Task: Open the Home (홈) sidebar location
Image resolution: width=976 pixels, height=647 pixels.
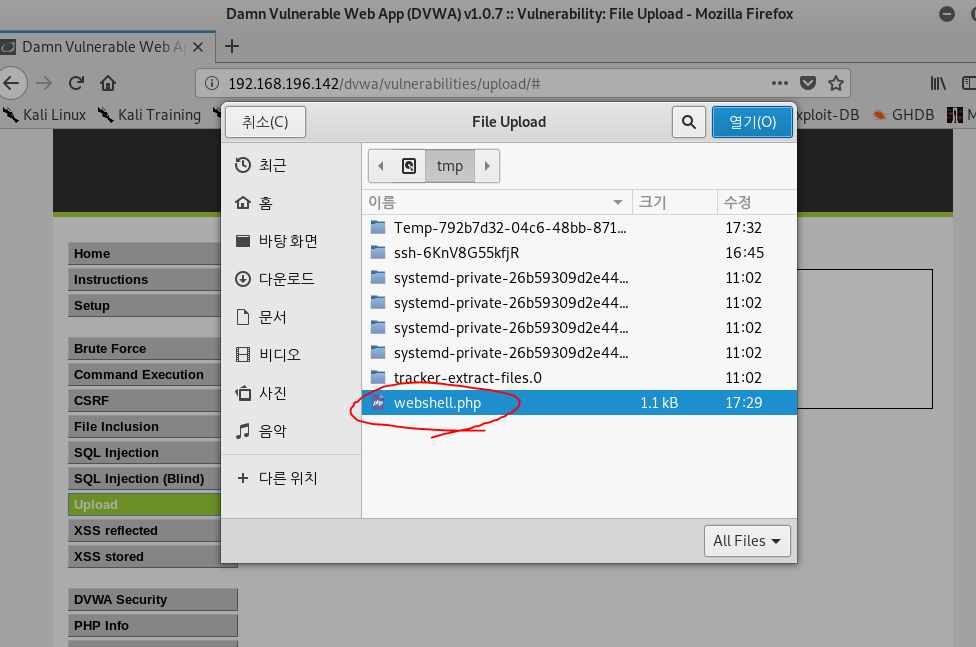Action: click(x=291, y=203)
